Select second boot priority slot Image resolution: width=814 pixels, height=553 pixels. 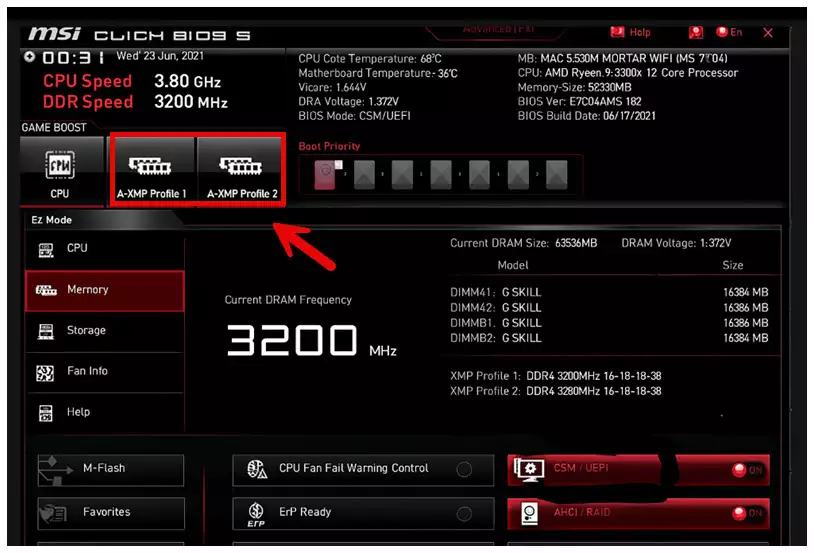364,174
